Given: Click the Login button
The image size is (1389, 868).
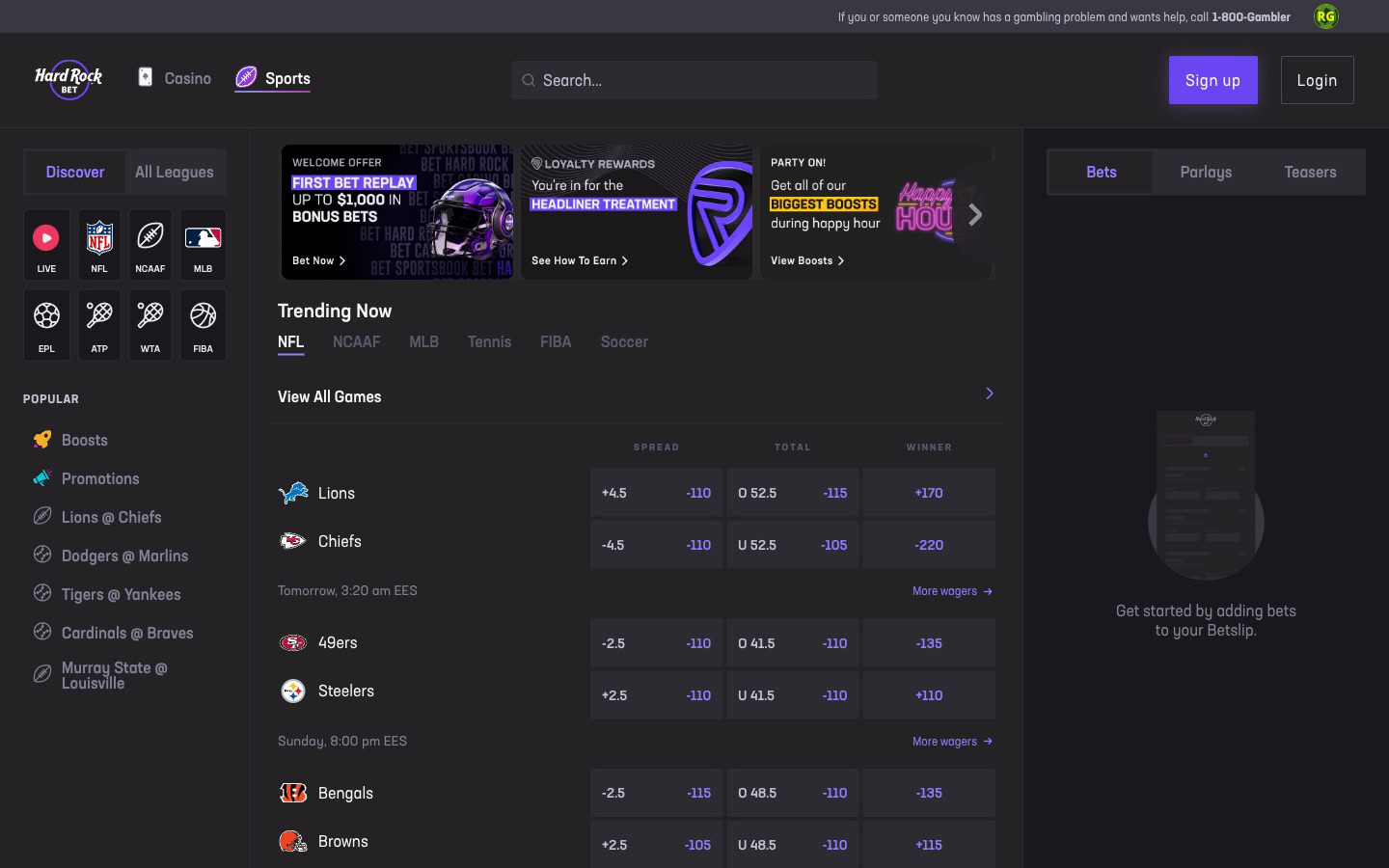Looking at the screenshot, I should [1317, 80].
